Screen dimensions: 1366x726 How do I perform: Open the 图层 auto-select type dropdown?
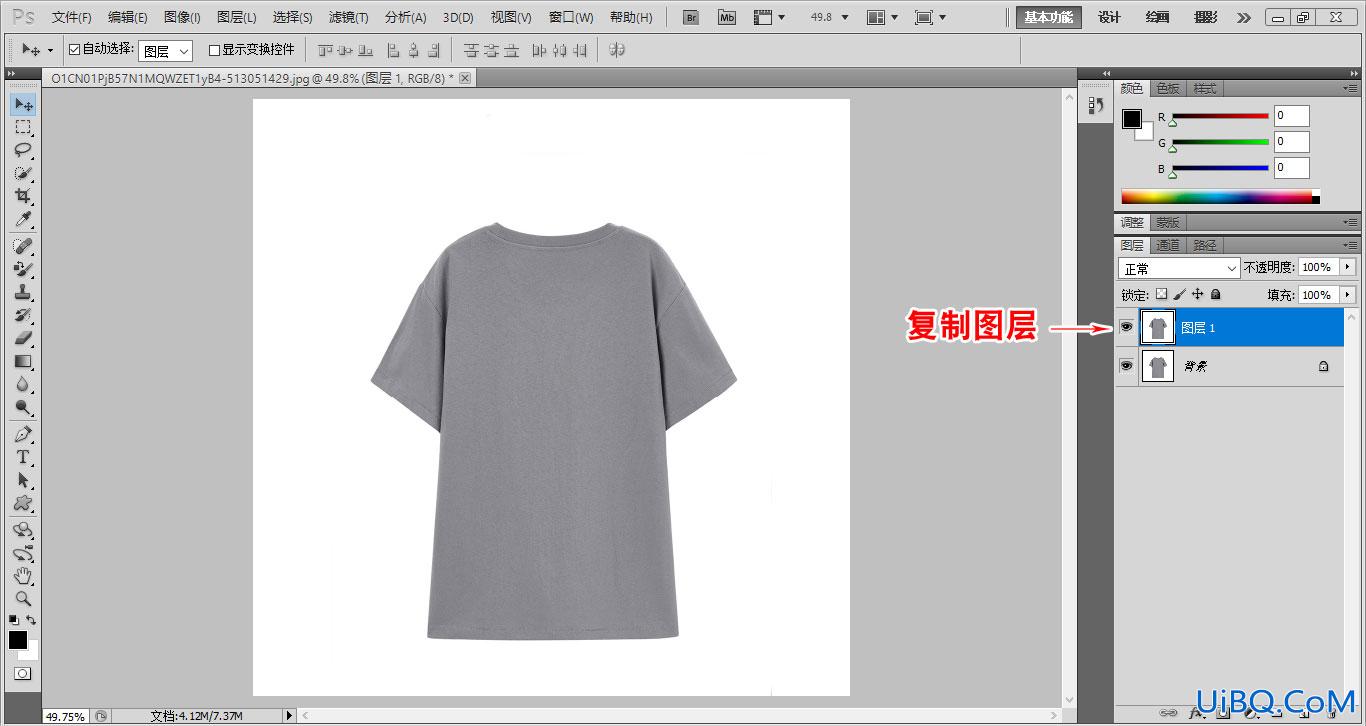click(x=165, y=51)
